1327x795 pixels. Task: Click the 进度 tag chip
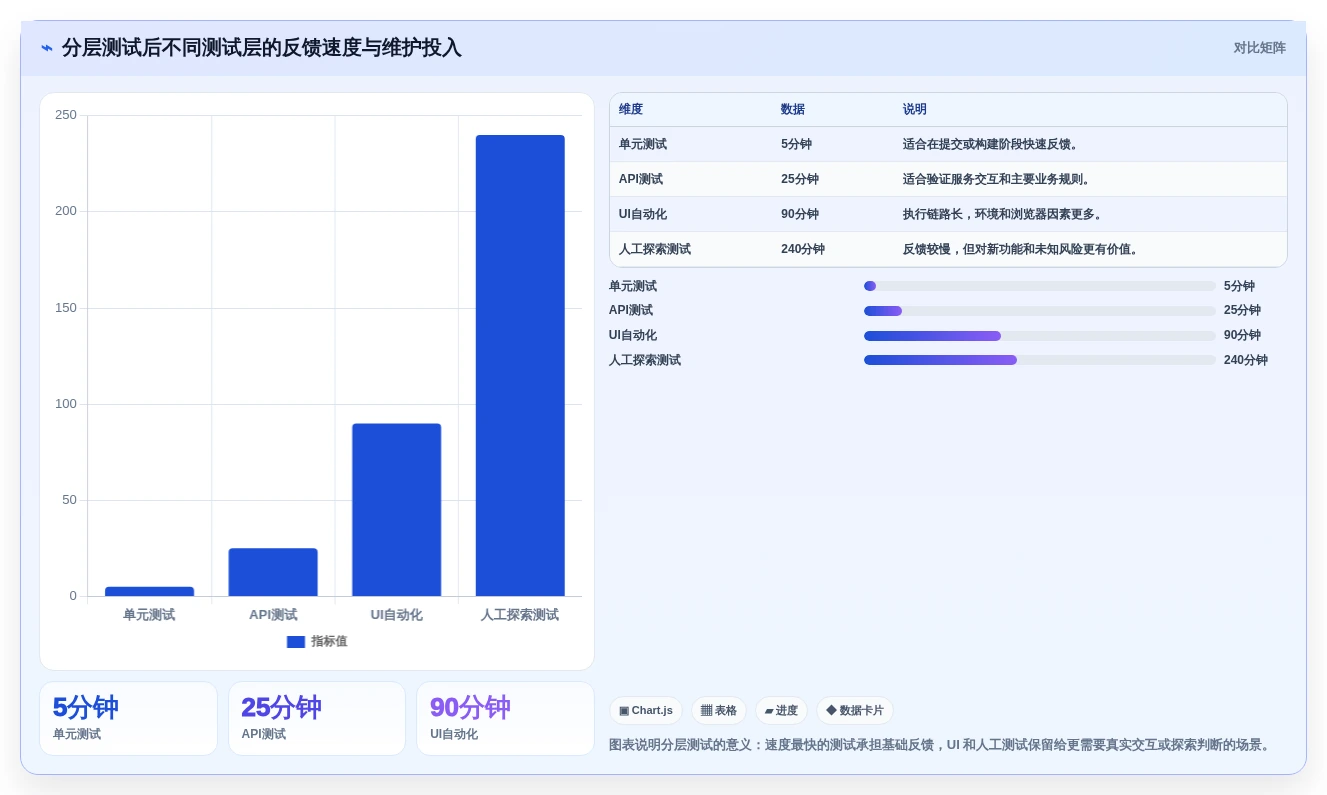781,711
